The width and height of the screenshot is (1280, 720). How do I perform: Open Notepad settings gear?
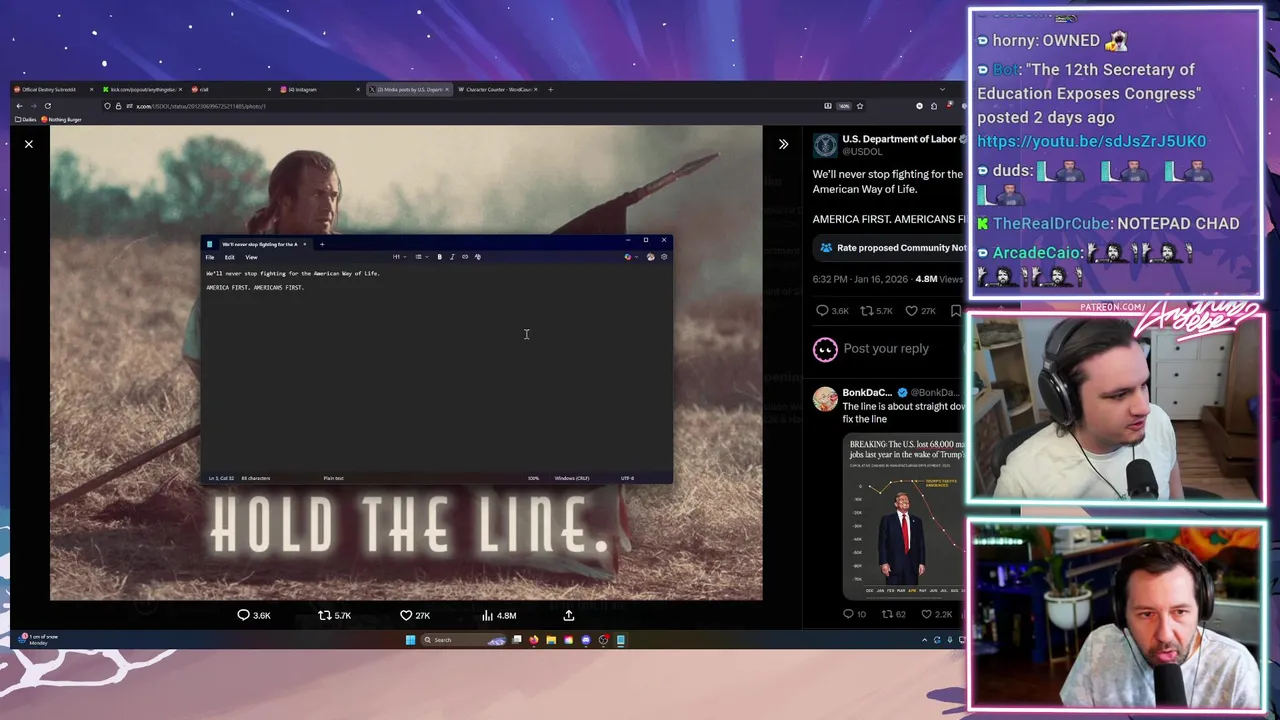point(664,257)
